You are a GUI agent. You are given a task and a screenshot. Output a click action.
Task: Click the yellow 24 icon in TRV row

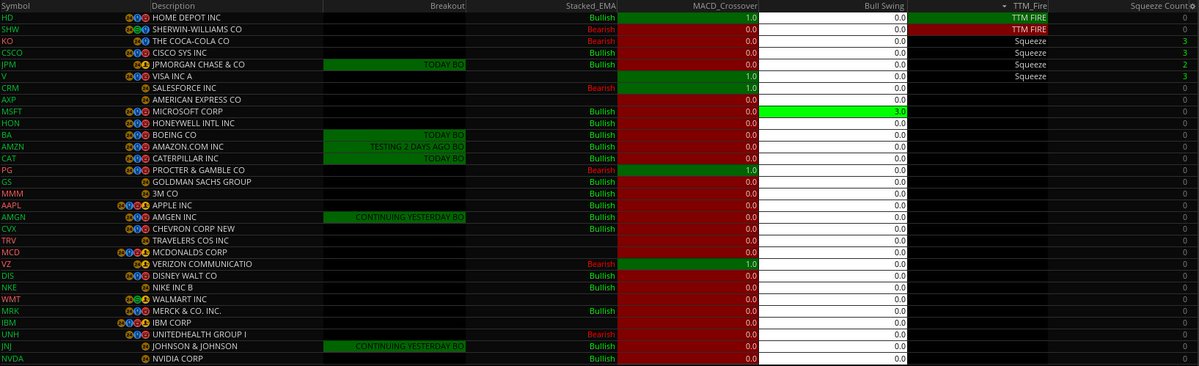pyautogui.click(x=145, y=241)
